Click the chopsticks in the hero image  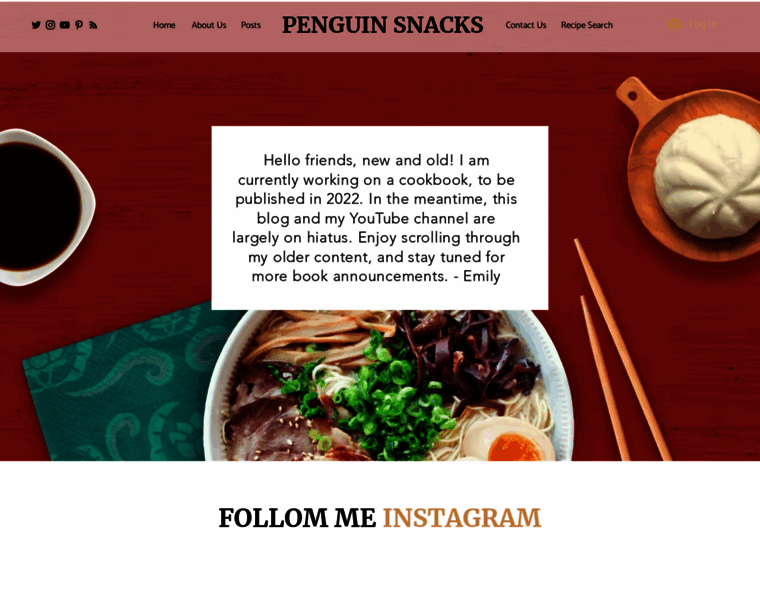click(623, 350)
